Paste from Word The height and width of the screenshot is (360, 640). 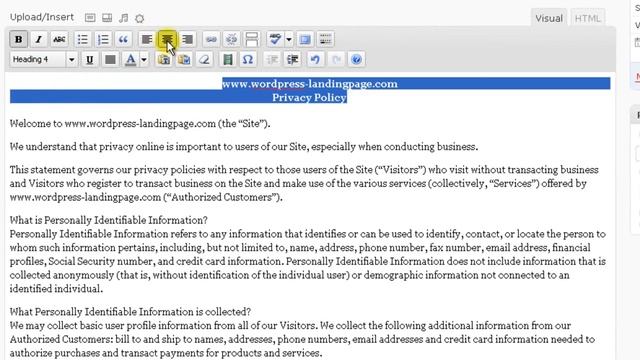[x=184, y=60]
